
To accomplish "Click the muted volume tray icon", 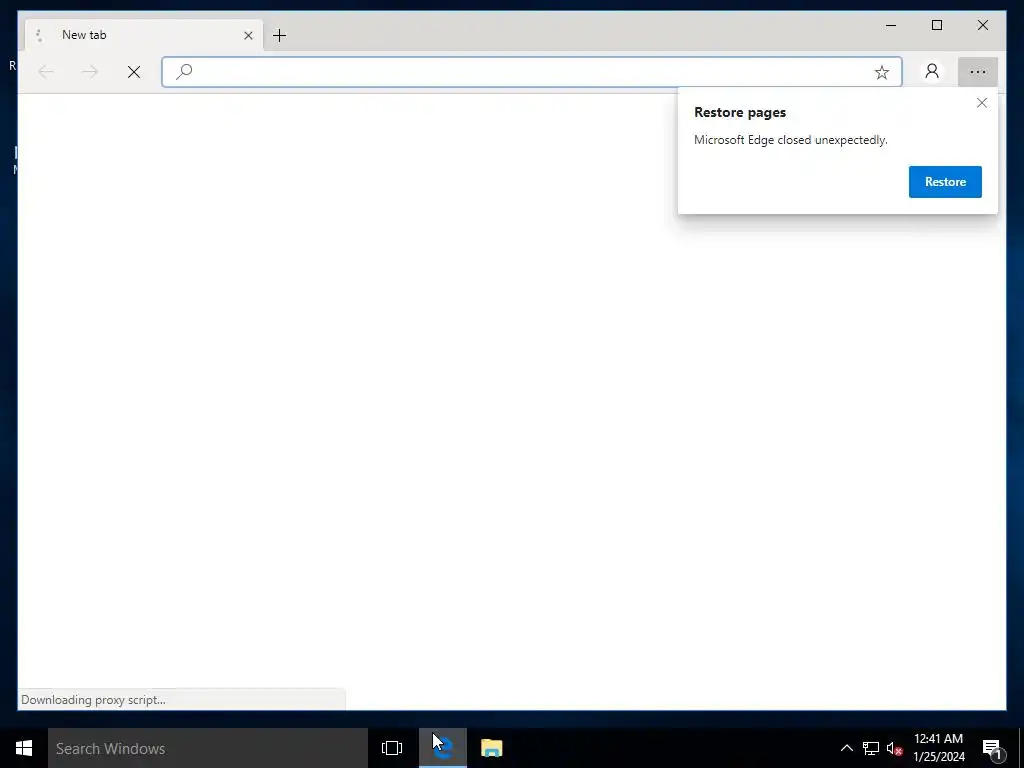I will tap(894, 748).
